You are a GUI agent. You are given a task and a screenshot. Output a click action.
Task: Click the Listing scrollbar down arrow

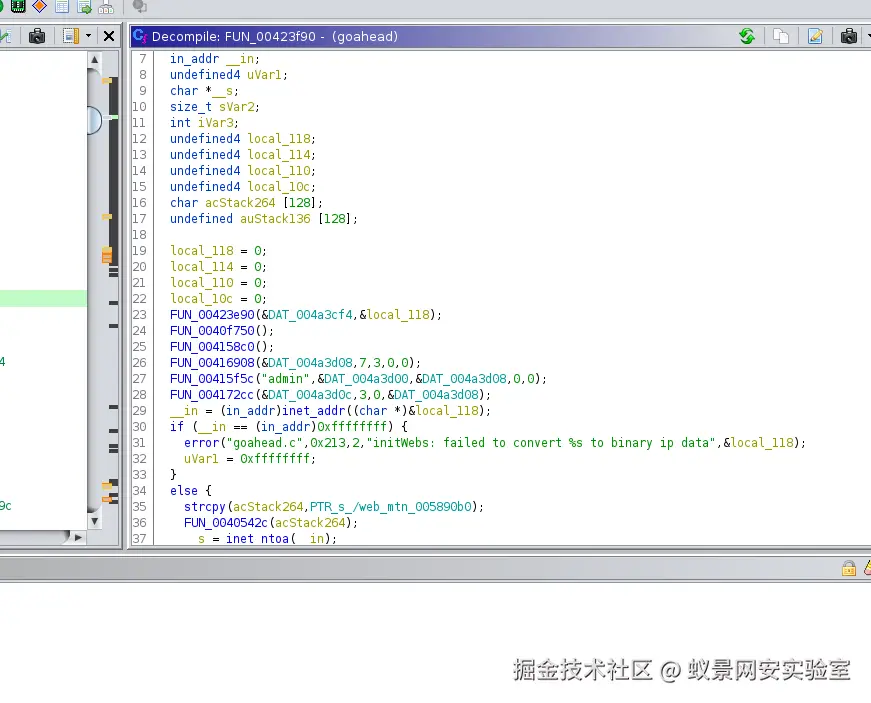click(x=94, y=521)
